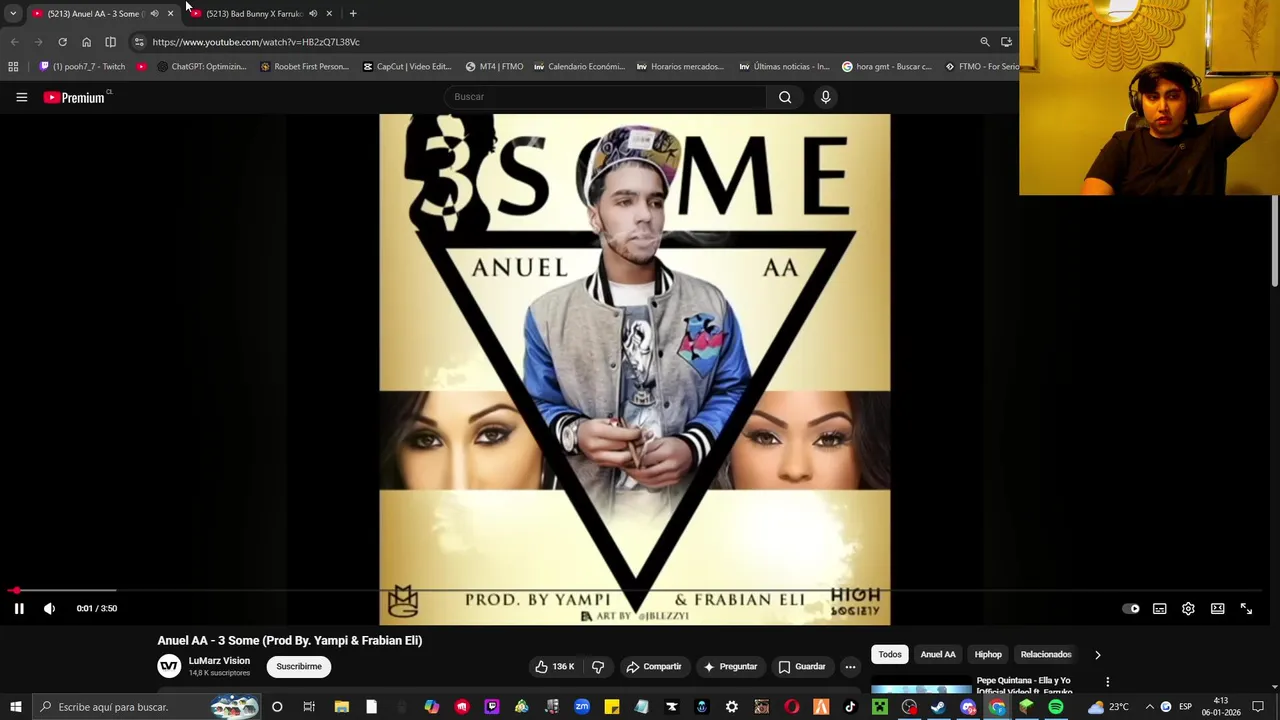Click the red video progress bar

[635, 590]
